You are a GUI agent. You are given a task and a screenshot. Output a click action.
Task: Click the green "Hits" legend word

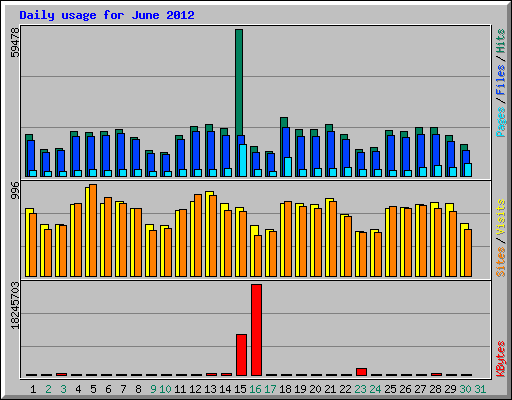click(500, 41)
